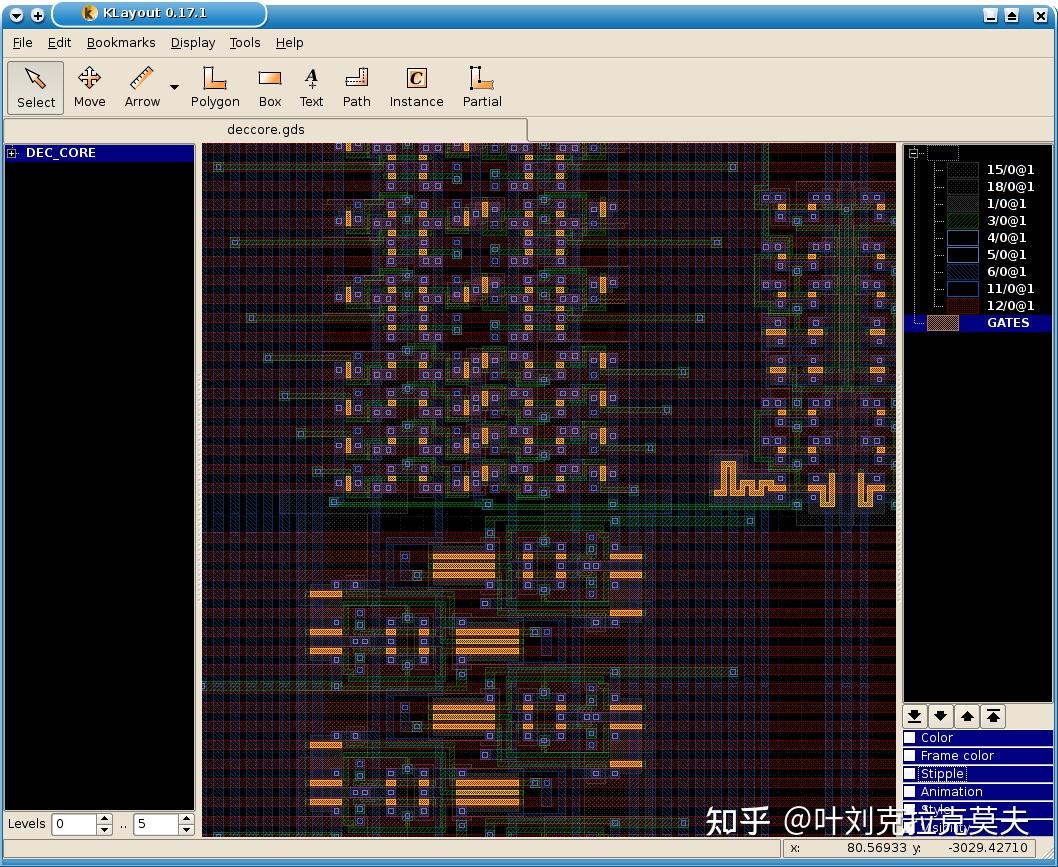
Task: Open the Display menu
Action: [x=192, y=43]
